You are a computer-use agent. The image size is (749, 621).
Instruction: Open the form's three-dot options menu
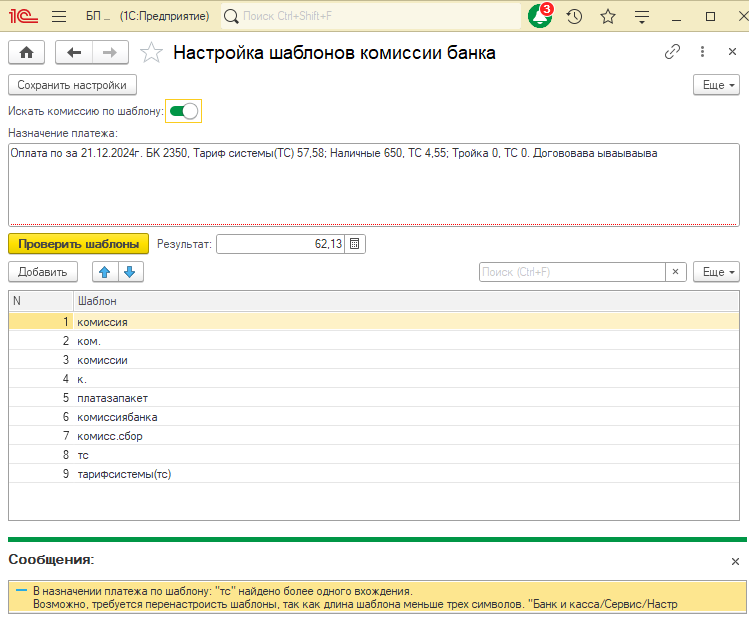point(702,52)
